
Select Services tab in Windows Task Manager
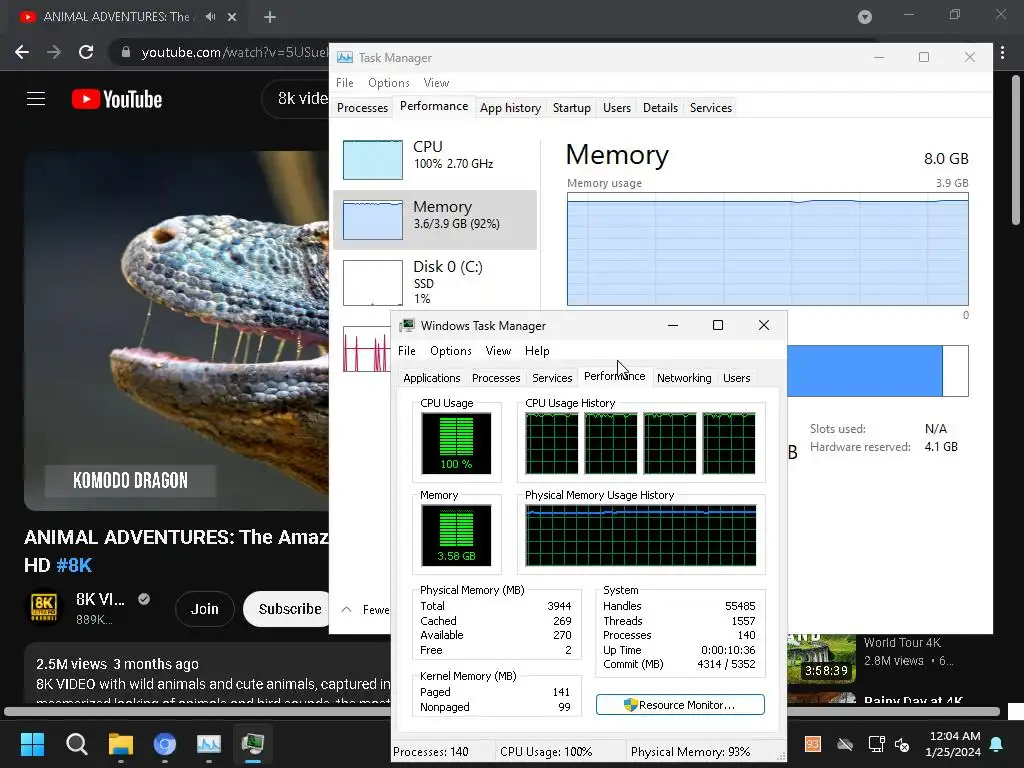(x=552, y=378)
